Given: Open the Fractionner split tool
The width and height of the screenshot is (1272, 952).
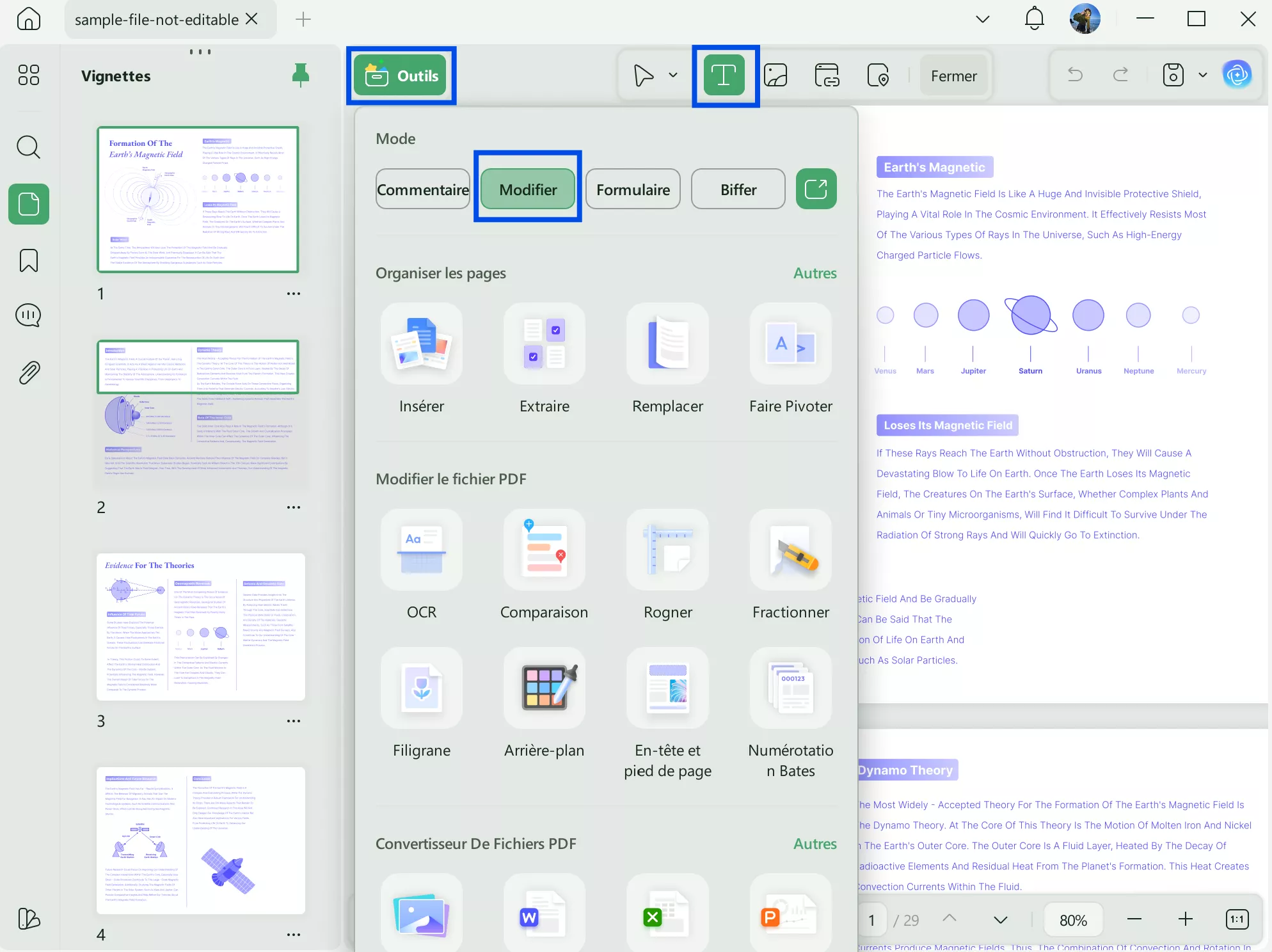Looking at the screenshot, I should pyautogui.click(x=790, y=550).
